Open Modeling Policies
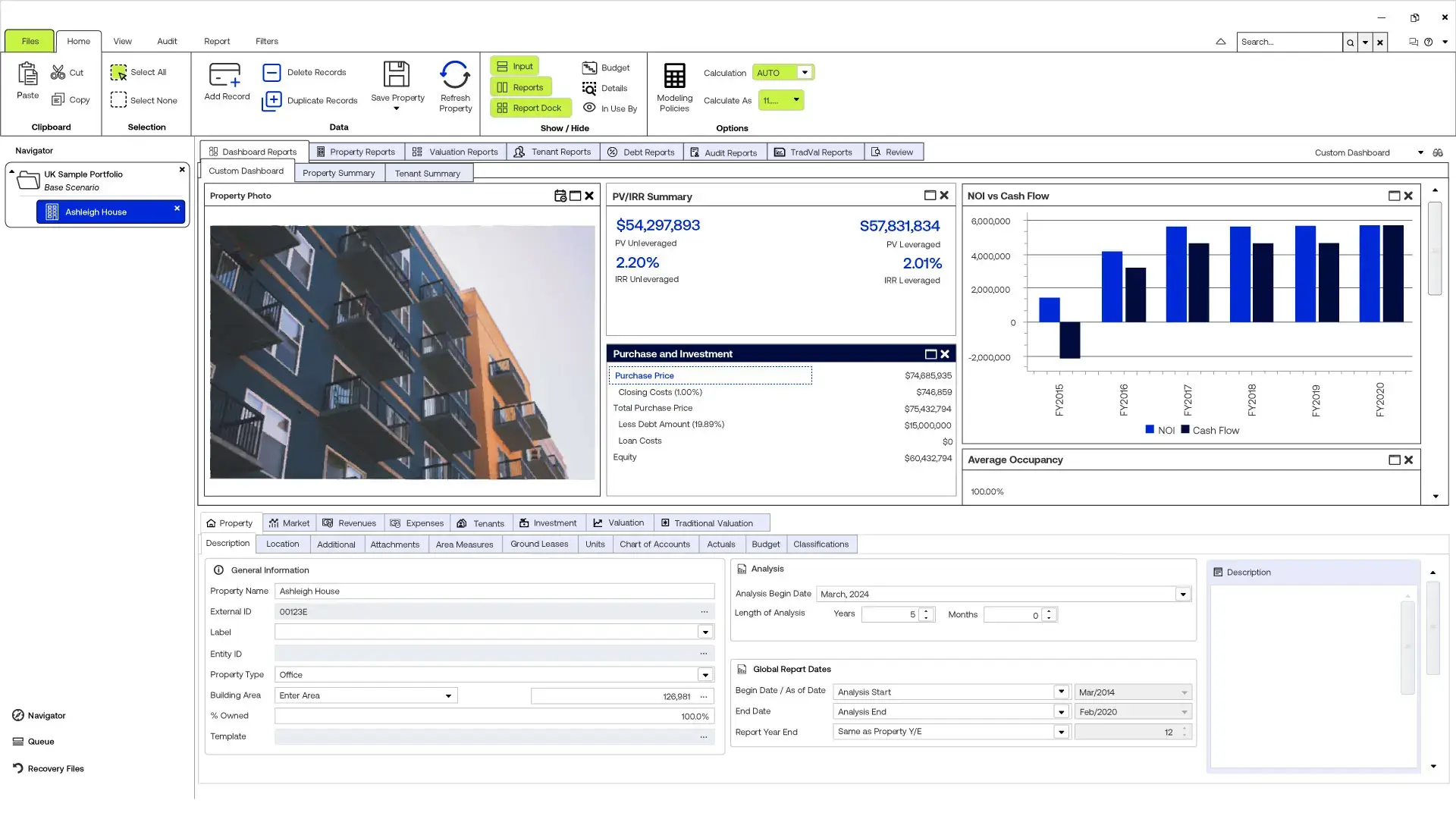1456x819 pixels. (x=674, y=86)
